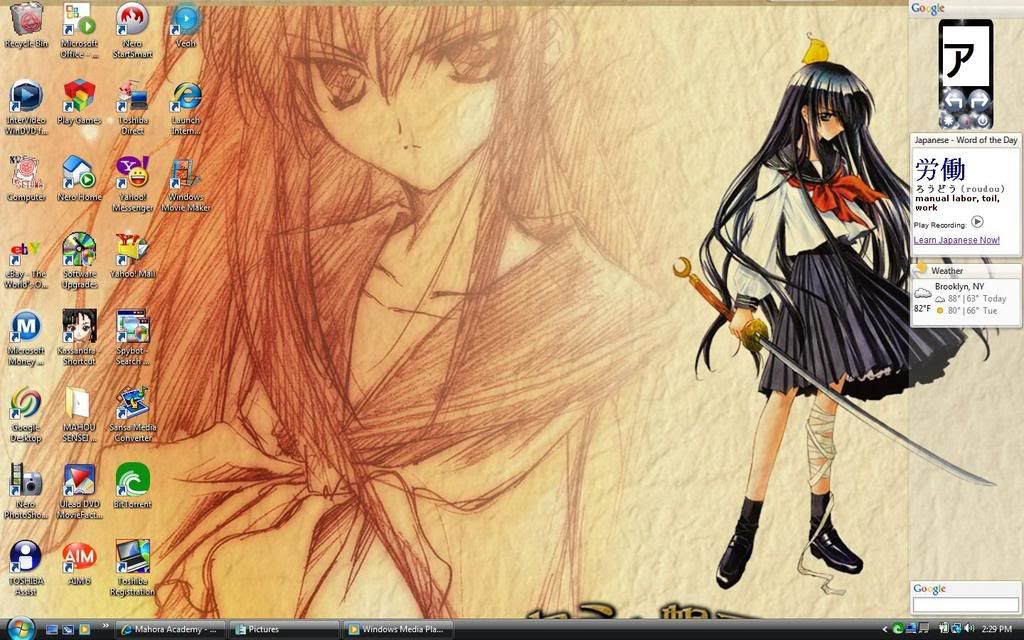Click the Google search box in sidebar
1024x640 pixels.
(965, 605)
